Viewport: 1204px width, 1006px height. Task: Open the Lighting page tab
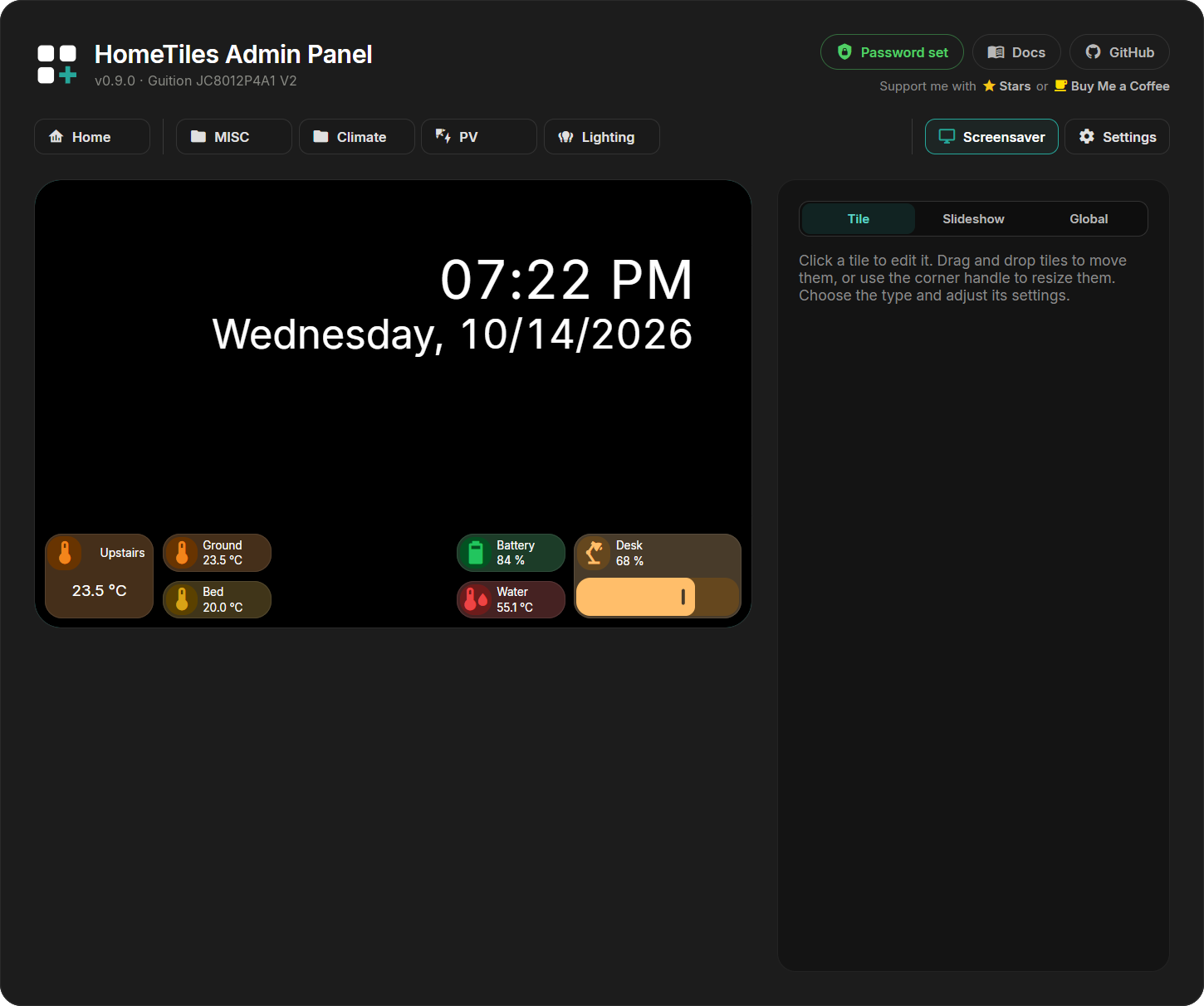coord(602,137)
